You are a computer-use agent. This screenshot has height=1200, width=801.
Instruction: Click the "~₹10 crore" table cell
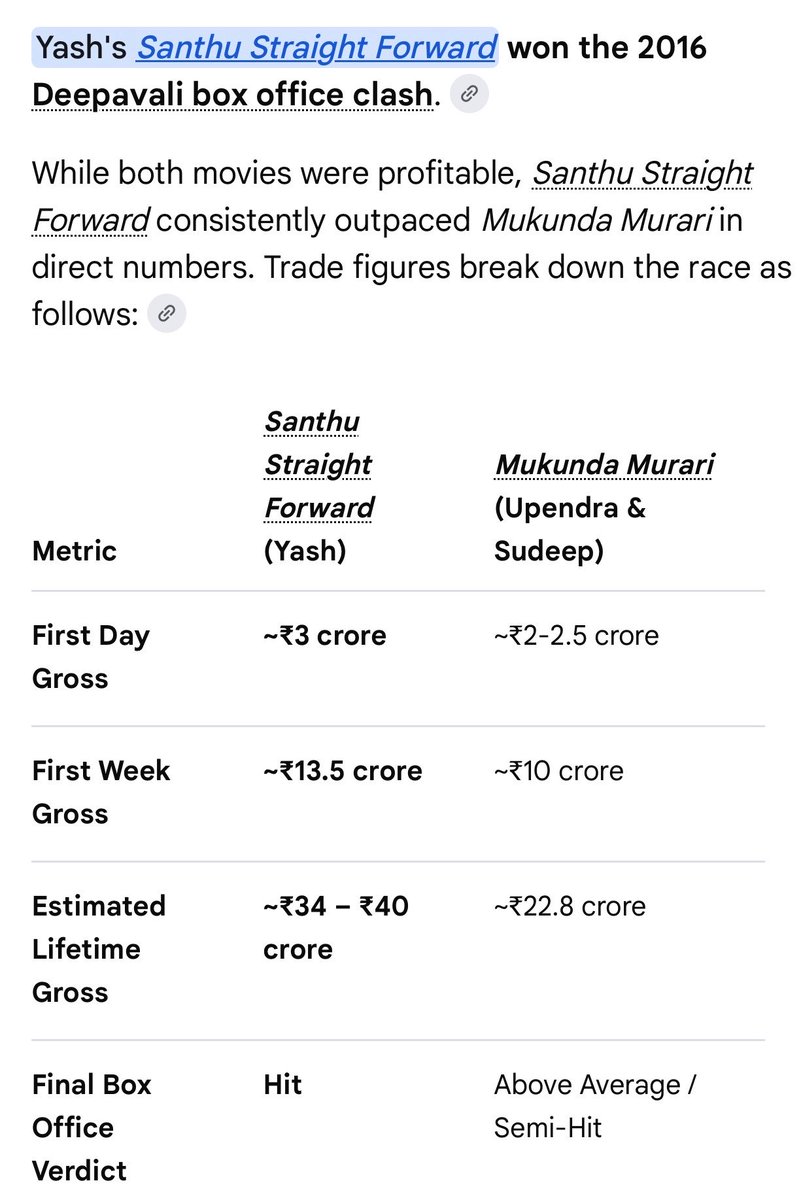[x=558, y=771]
